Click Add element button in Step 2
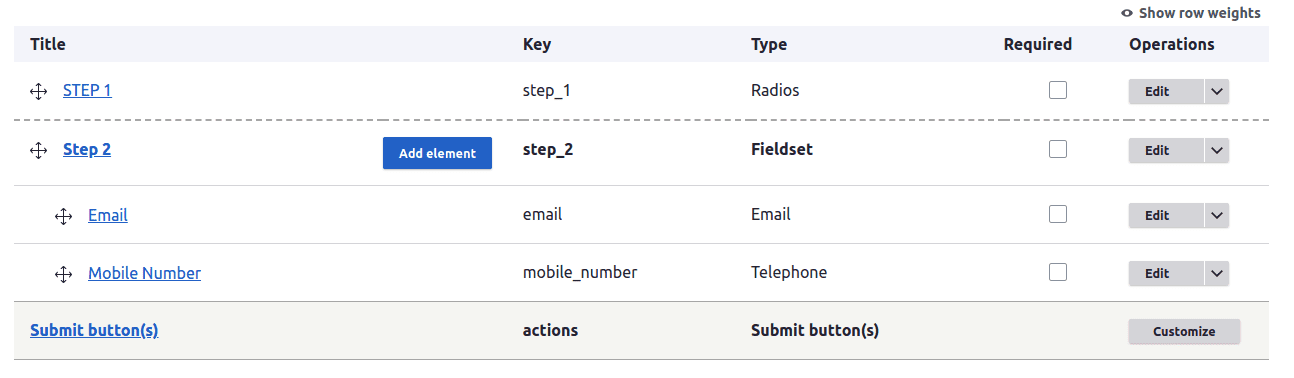This screenshot has height=378, width=1294. pyautogui.click(x=437, y=153)
